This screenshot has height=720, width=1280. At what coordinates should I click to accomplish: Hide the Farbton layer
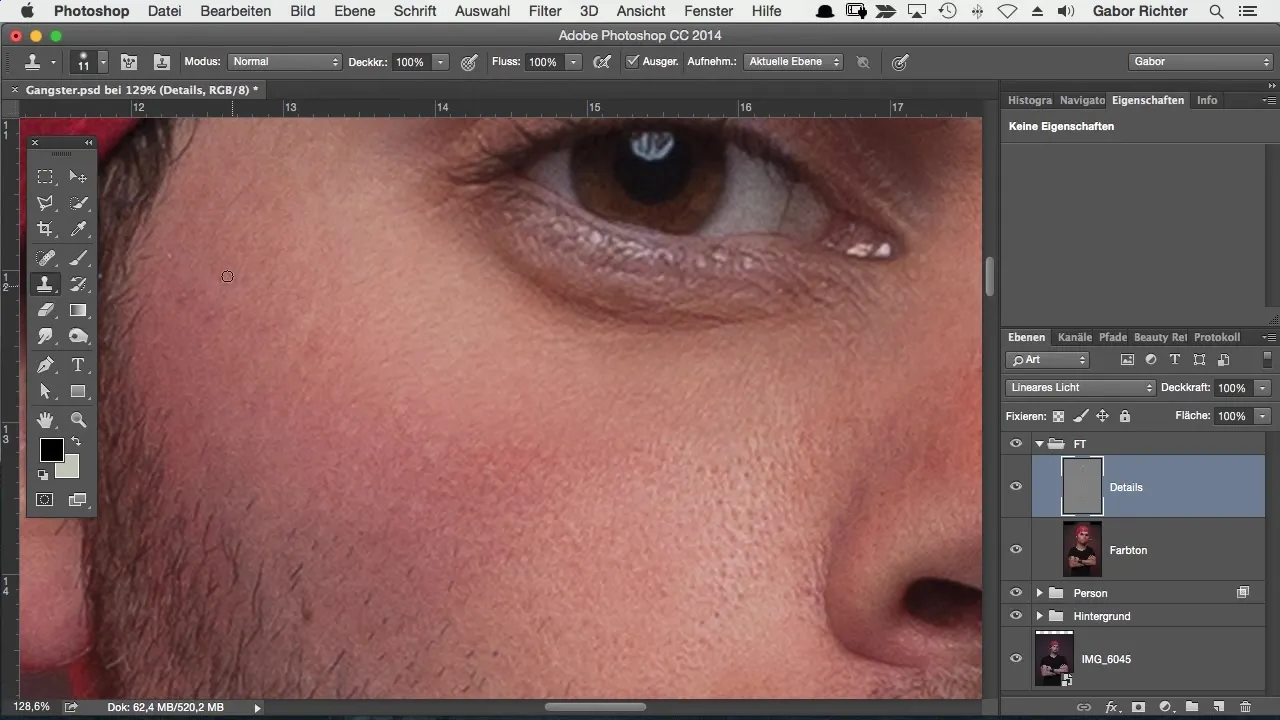tap(1016, 550)
